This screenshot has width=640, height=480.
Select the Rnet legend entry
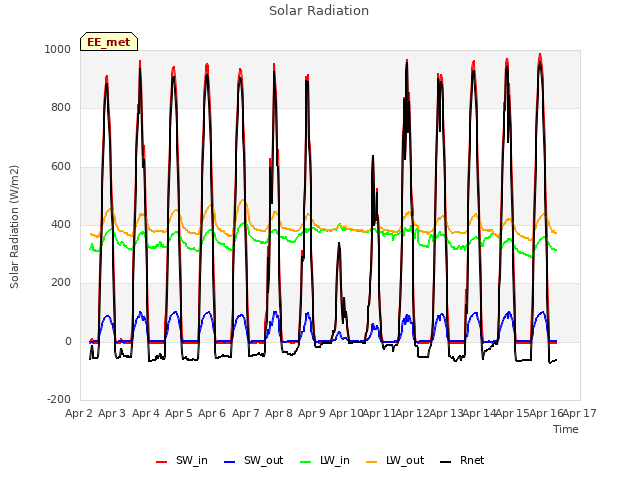(x=462, y=460)
